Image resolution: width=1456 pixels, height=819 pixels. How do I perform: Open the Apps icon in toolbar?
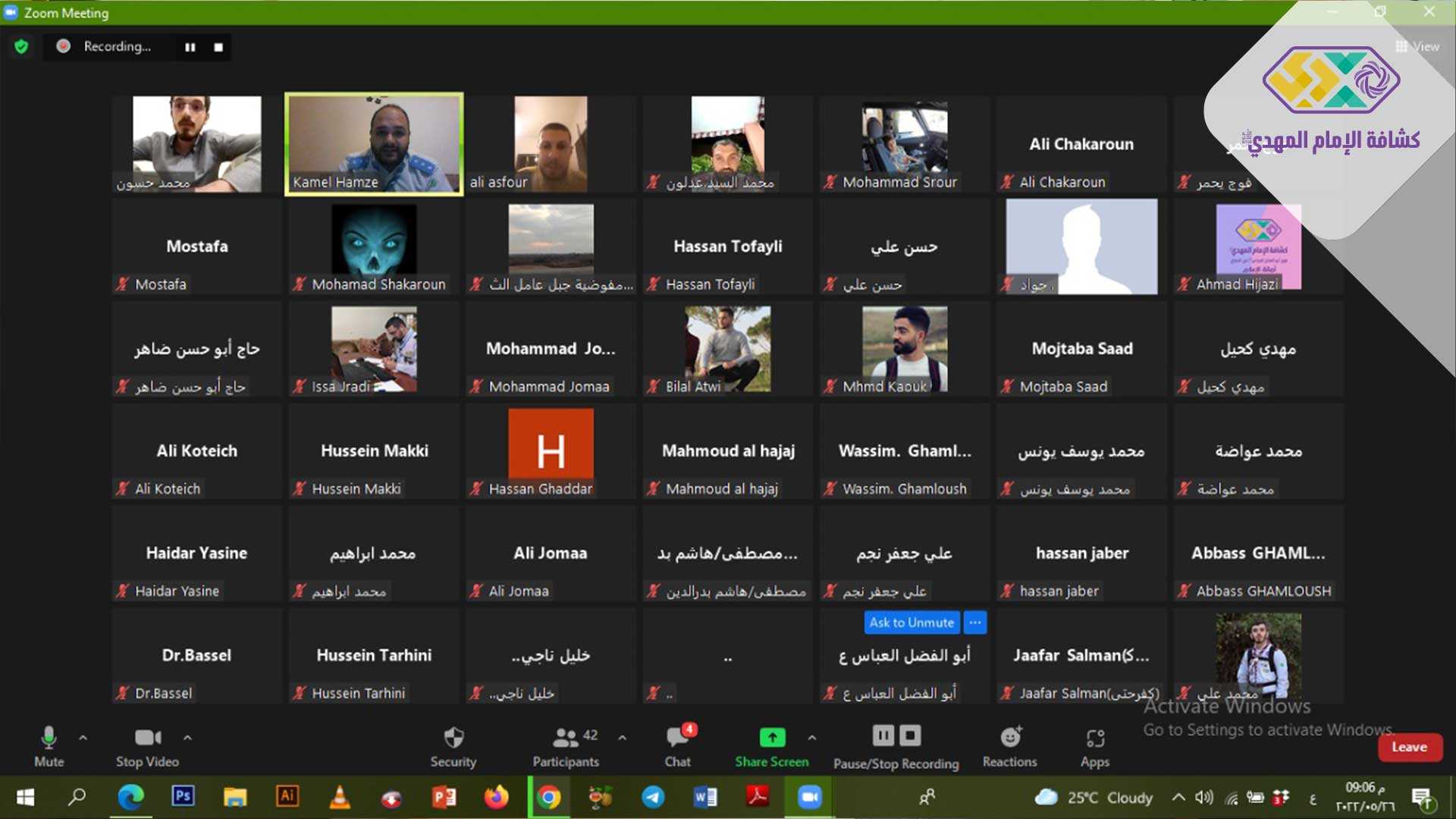point(1094,738)
